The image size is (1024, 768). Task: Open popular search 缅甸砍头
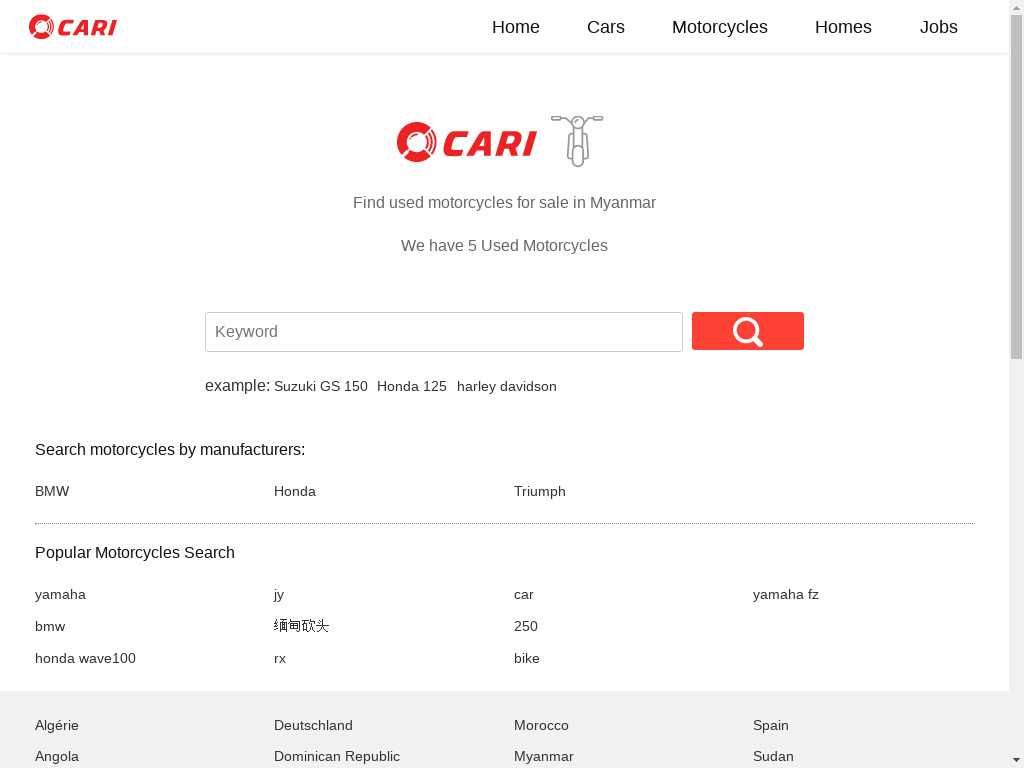click(x=302, y=626)
